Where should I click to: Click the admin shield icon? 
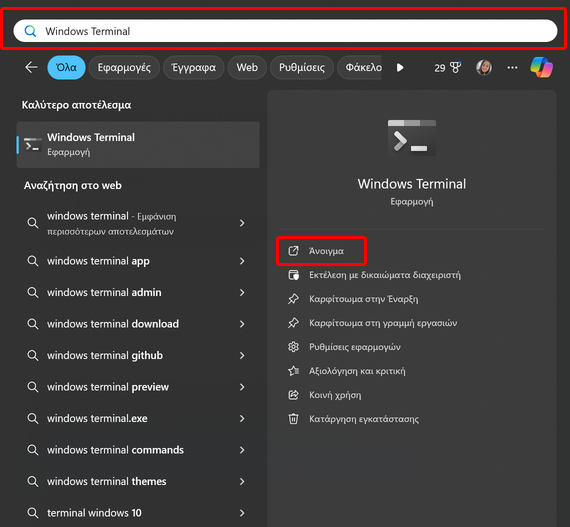[293, 275]
